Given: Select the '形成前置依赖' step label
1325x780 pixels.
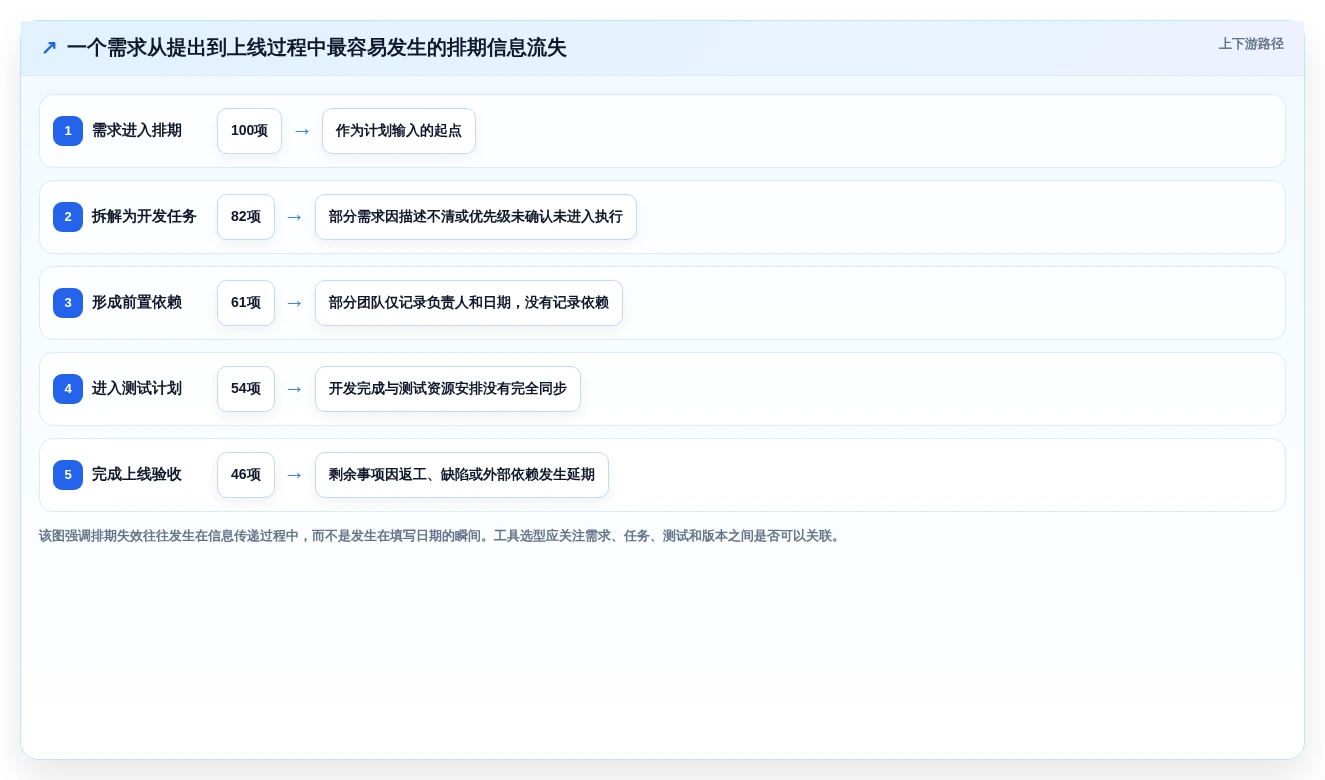Looking at the screenshot, I should pyautogui.click(x=137, y=303).
